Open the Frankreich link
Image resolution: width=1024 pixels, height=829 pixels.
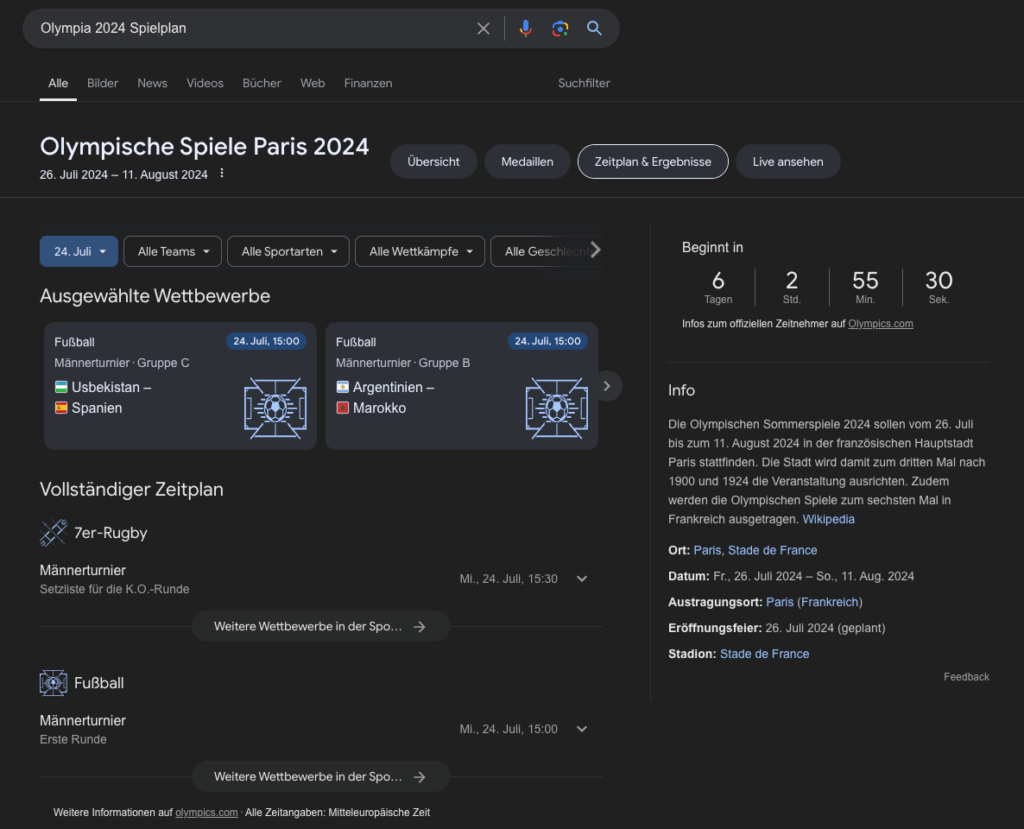coord(829,602)
